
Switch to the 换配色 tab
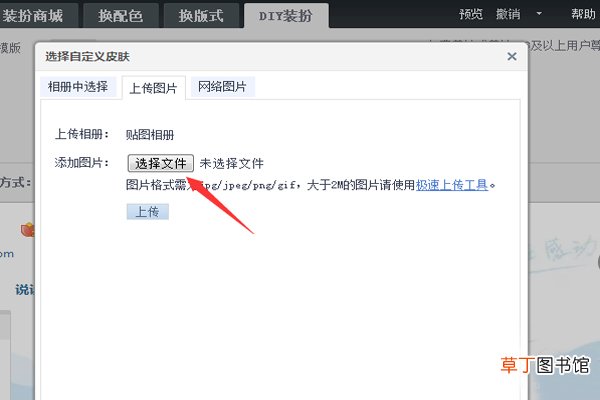tap(121, 16)
